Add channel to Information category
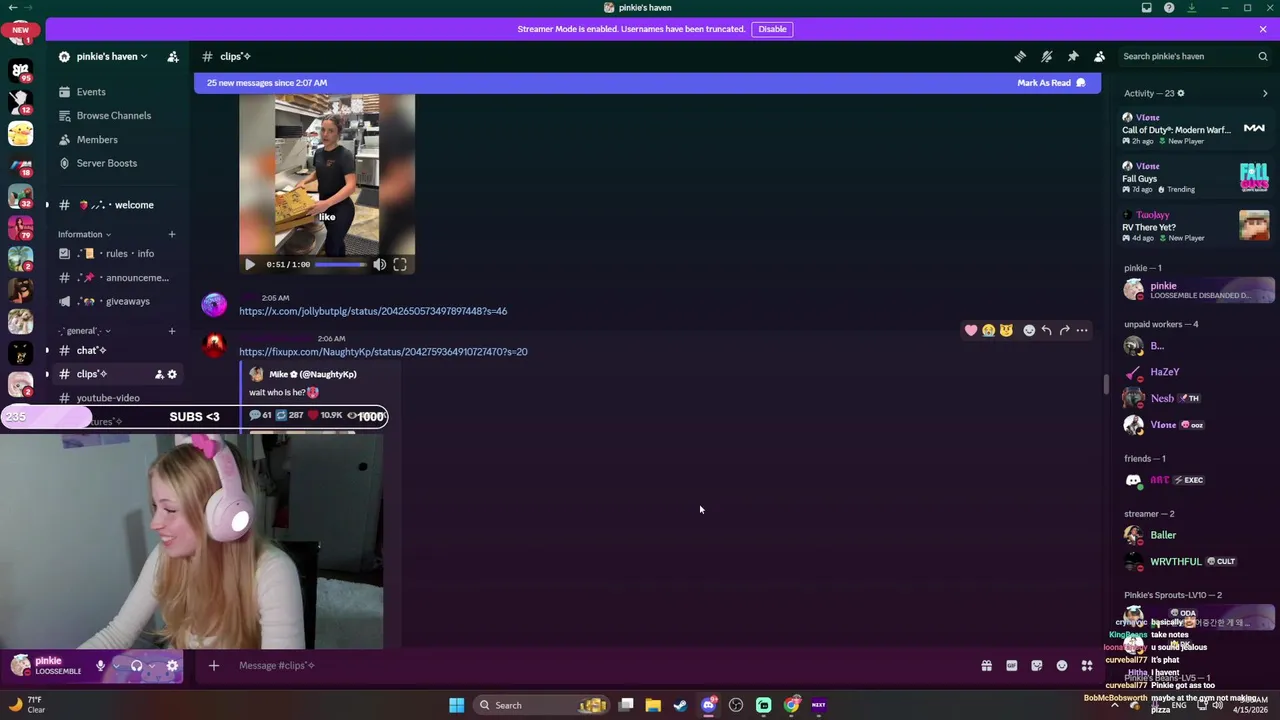 [x=172, y=234]
